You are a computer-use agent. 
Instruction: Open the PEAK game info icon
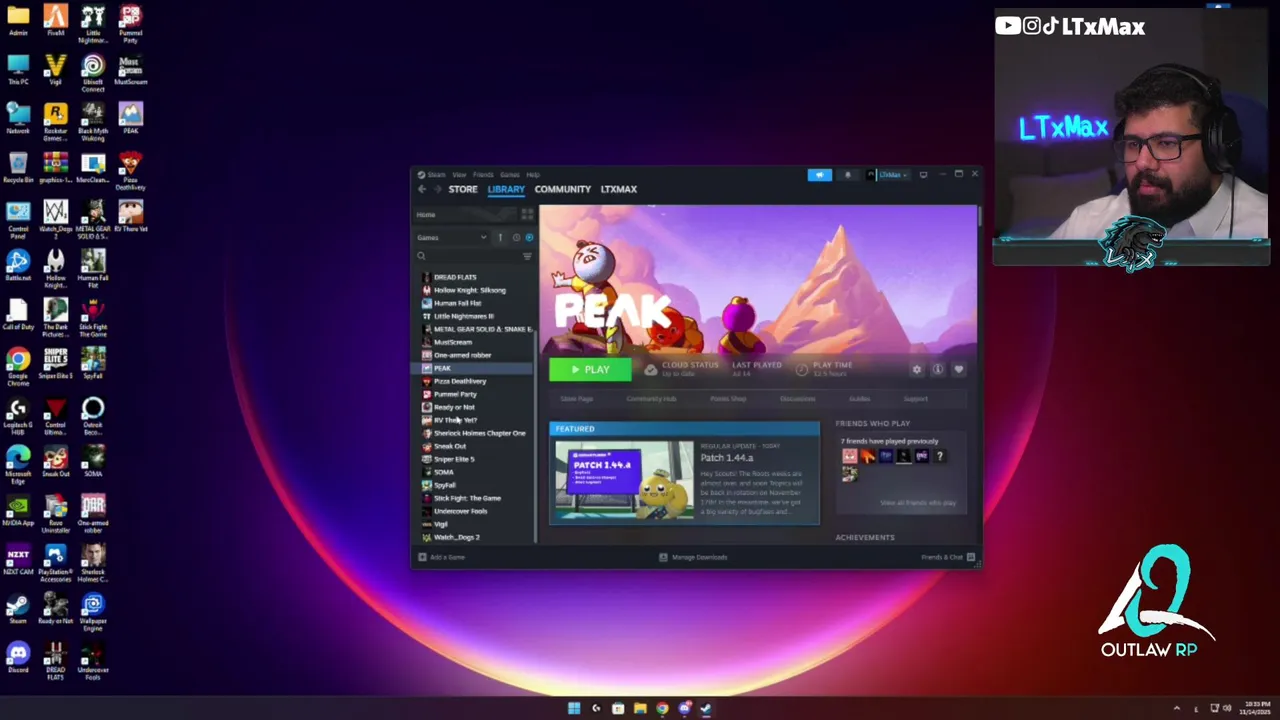pyautogui.click(x=938, y=370)
